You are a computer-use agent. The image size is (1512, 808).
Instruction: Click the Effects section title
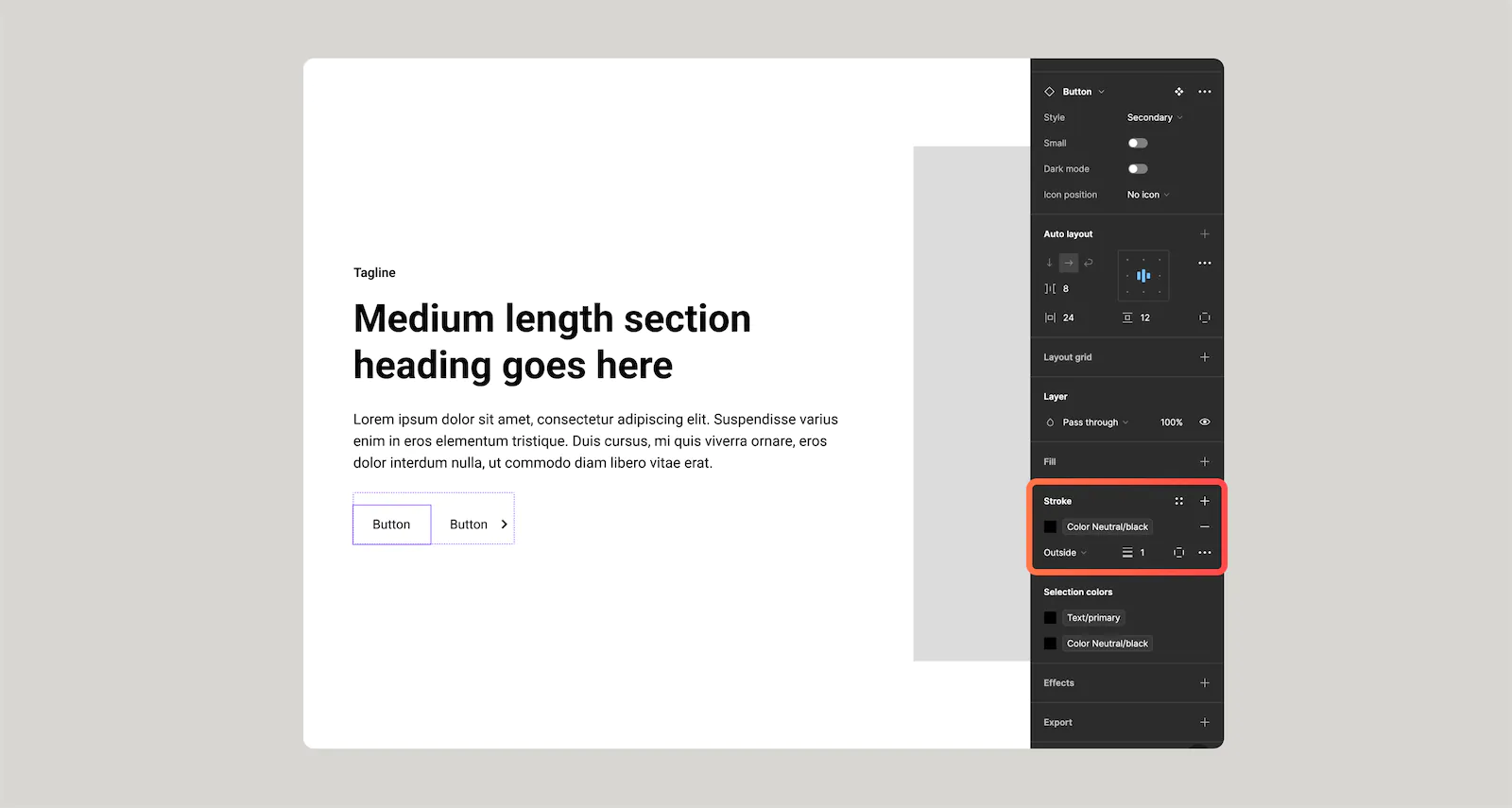[x=1058, y=683]
